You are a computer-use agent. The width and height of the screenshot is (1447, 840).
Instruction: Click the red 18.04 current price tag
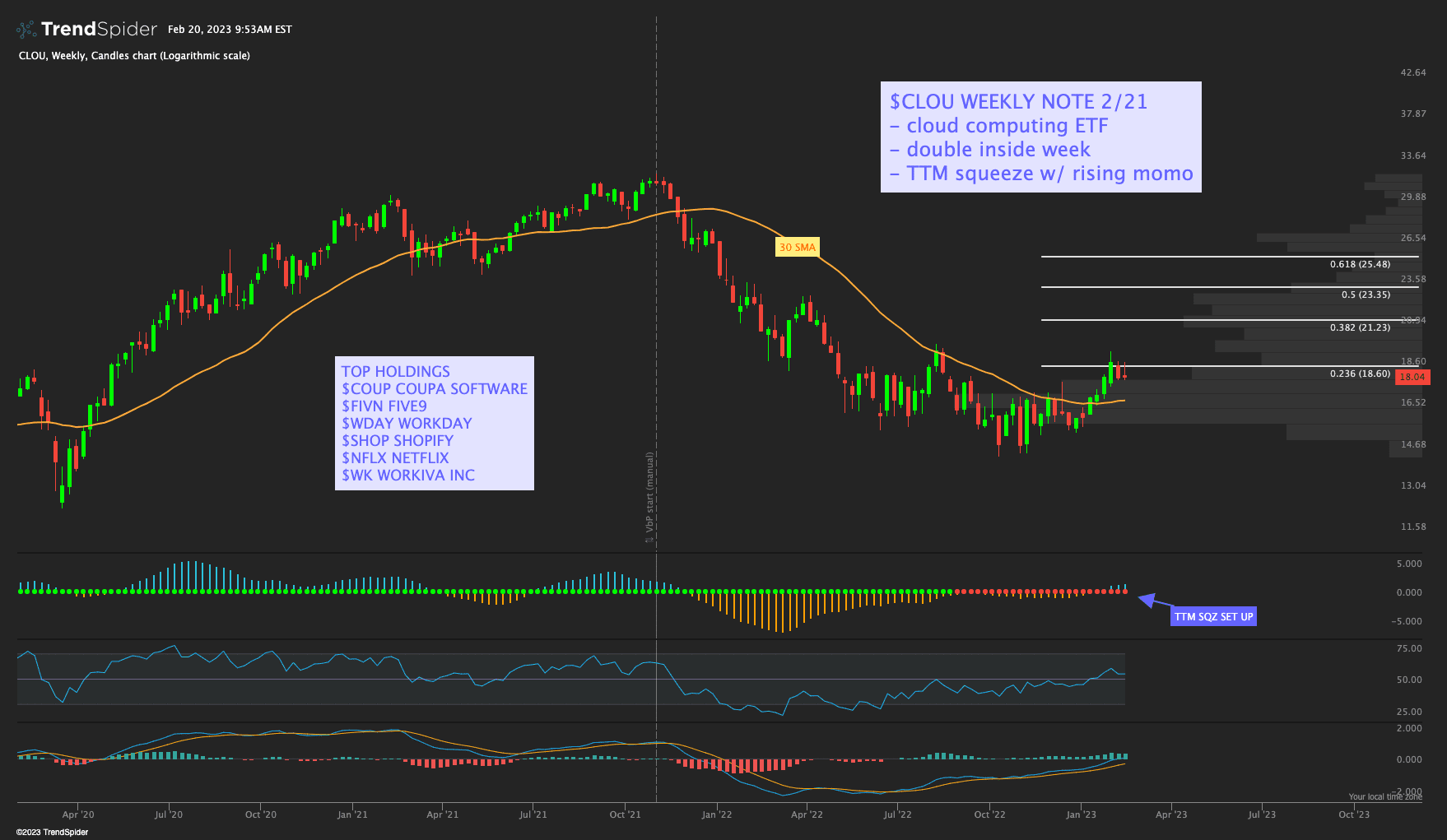[x=1412, y=377]
